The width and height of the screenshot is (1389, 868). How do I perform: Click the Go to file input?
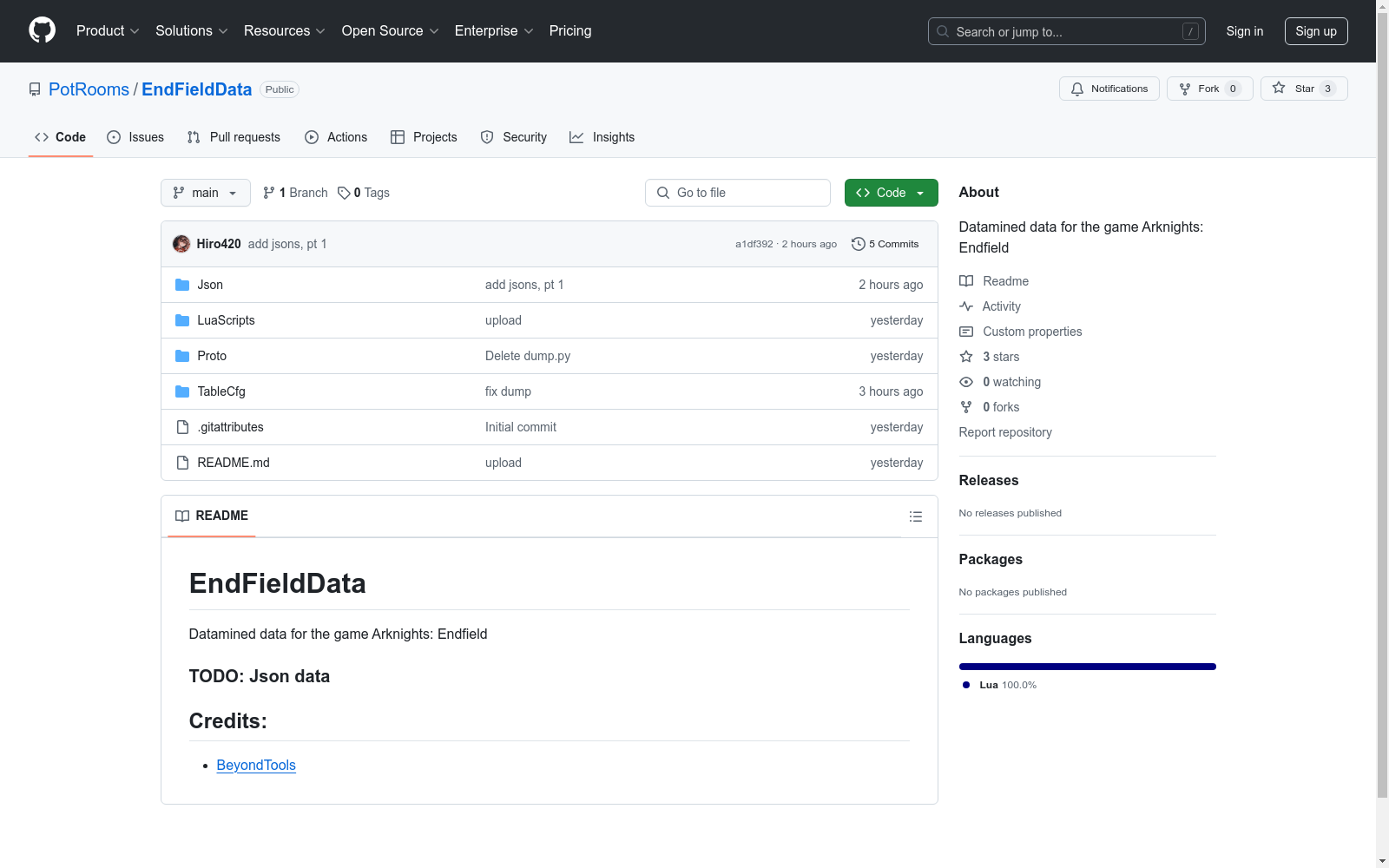(x=738, y=193)
